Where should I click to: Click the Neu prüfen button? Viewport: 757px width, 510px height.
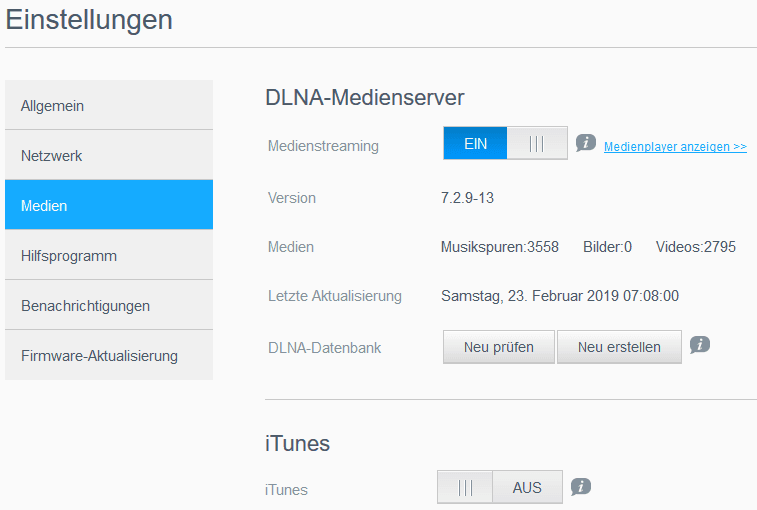[x=499, y=347]
